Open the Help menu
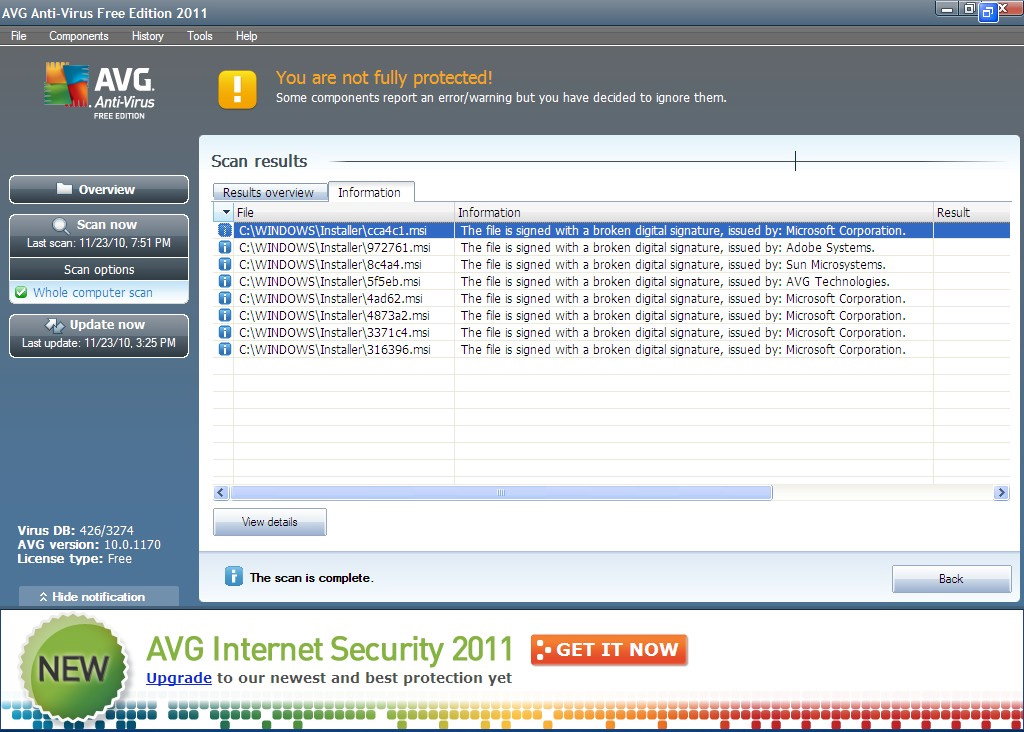The width and height of the screenshot is (1024, 732). [246, 36]
